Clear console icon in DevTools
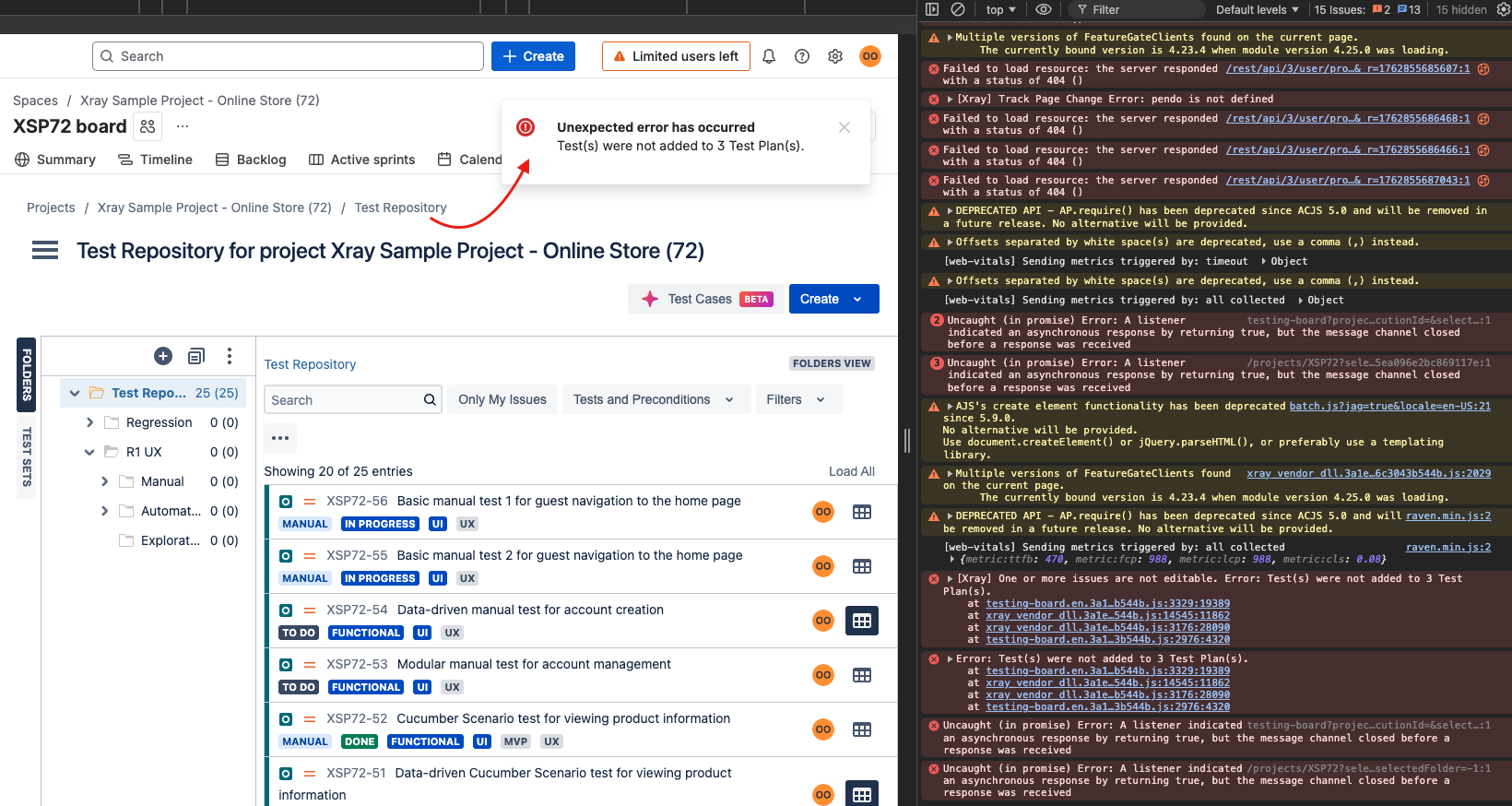Screen dimensions: 1512x806 958,9
